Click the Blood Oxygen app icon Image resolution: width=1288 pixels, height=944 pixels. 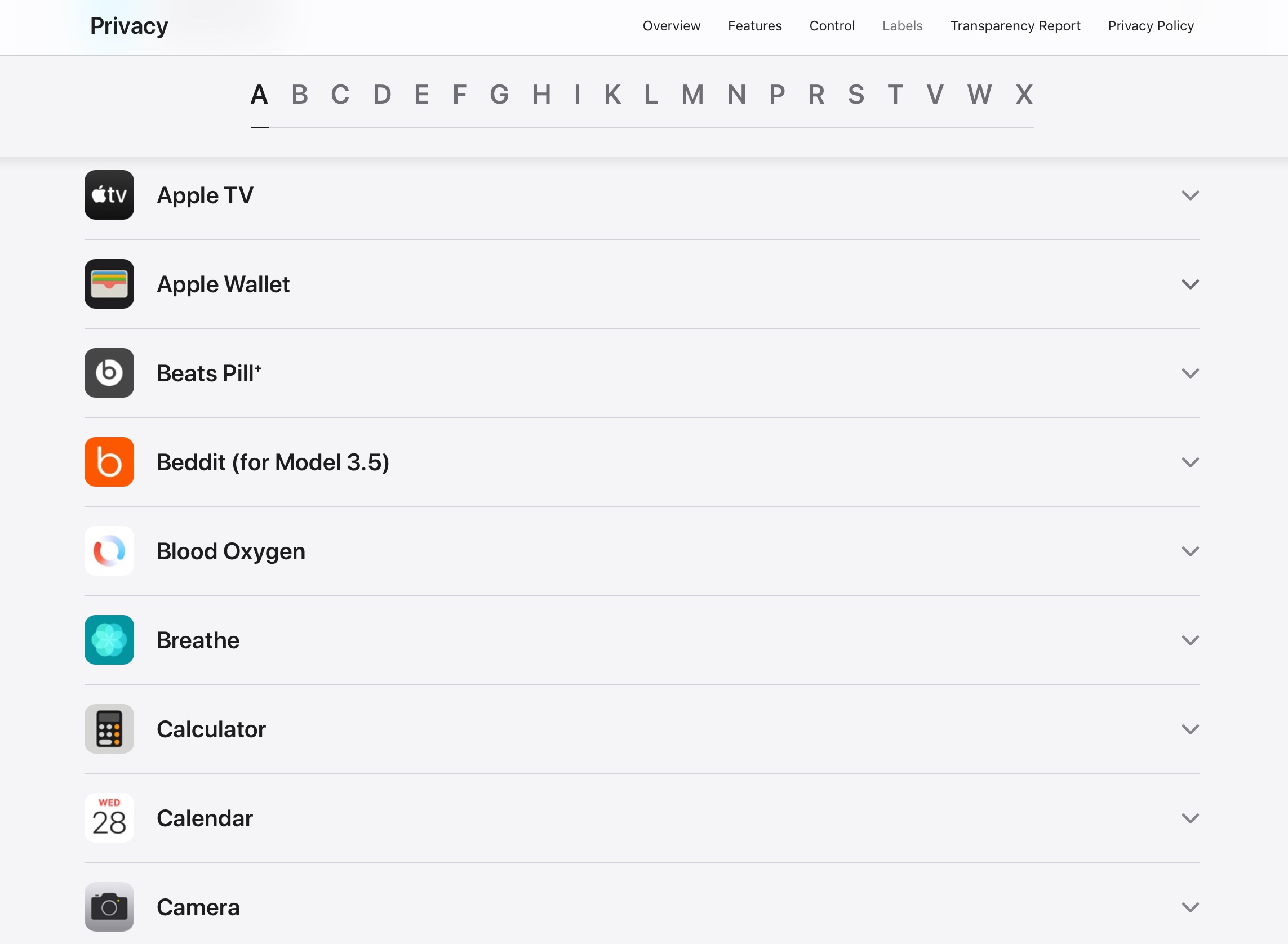click(x=109, y=551)
